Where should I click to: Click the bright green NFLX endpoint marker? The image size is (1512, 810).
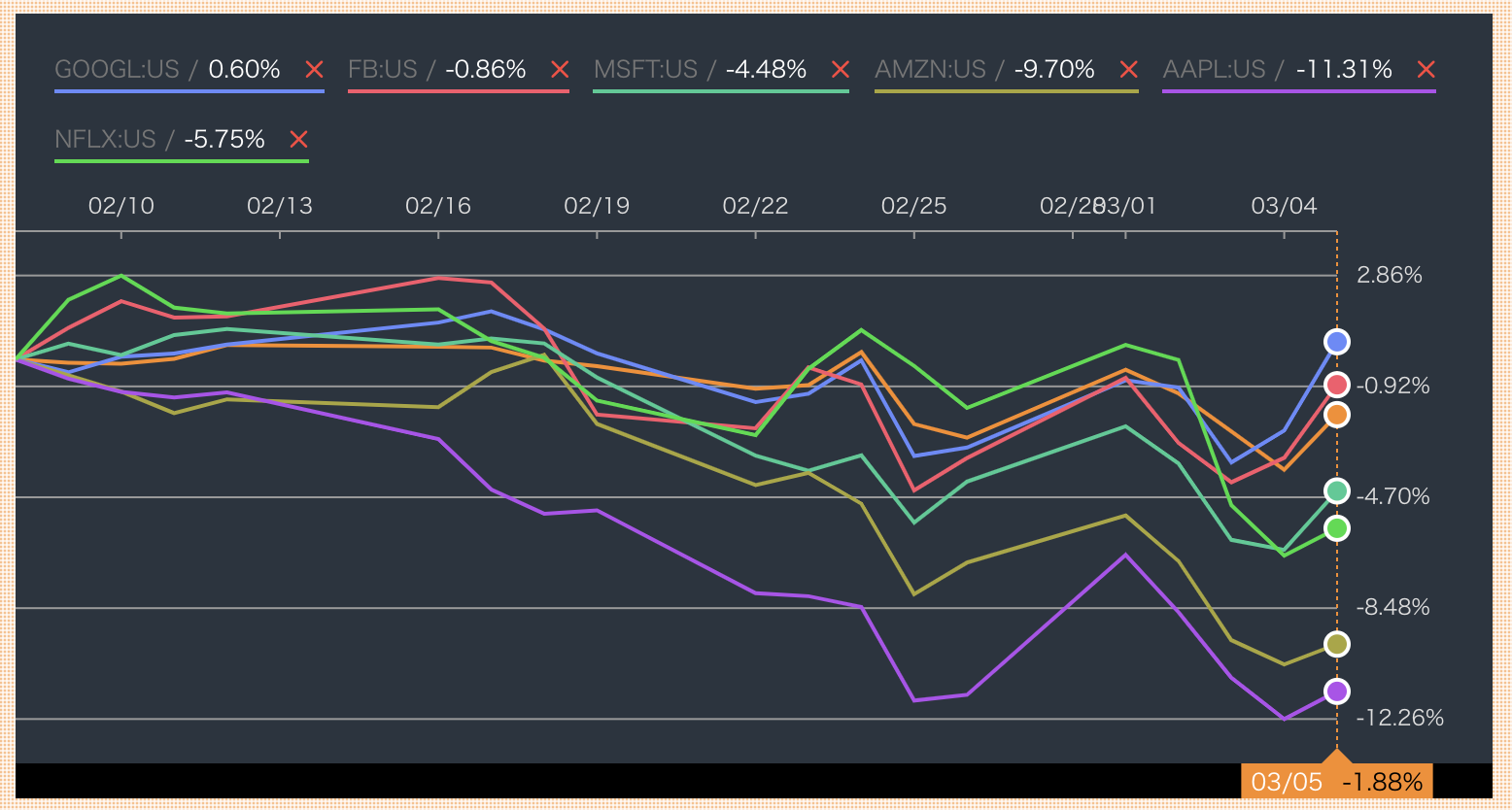(x=1337, y=528)
